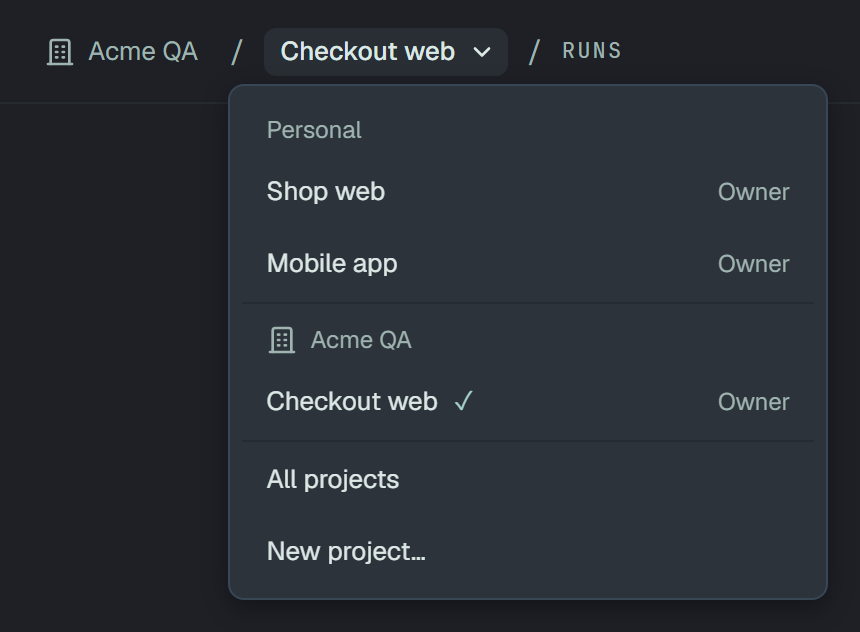
Task: Open All projects
Action: coord(528,479)
